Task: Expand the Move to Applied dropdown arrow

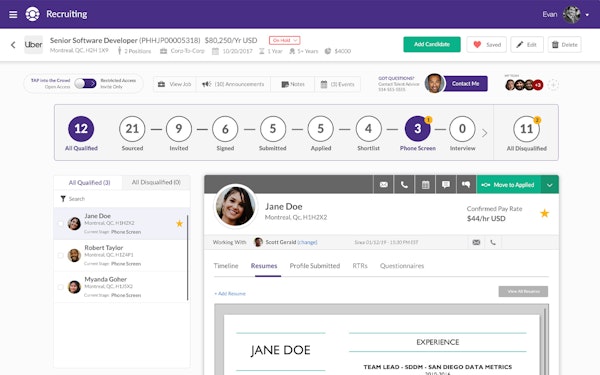Action: 549,185
